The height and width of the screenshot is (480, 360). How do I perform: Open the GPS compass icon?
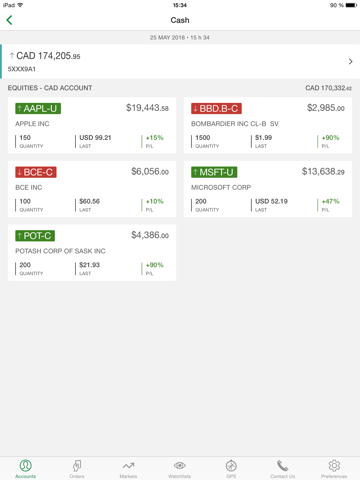[231, 465]
